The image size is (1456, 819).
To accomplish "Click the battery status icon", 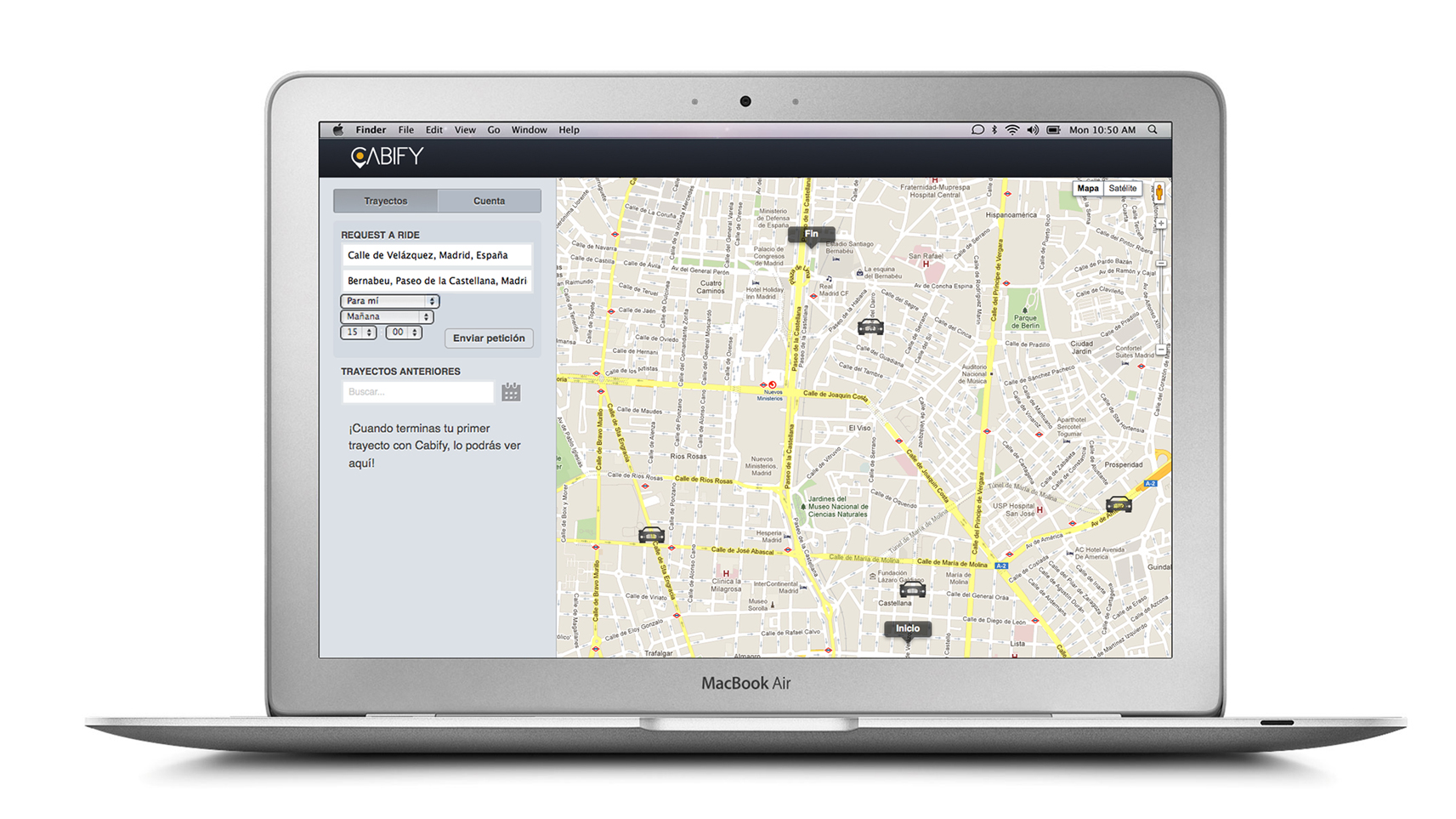I will pyautogui.click(x=1054, y=130).
